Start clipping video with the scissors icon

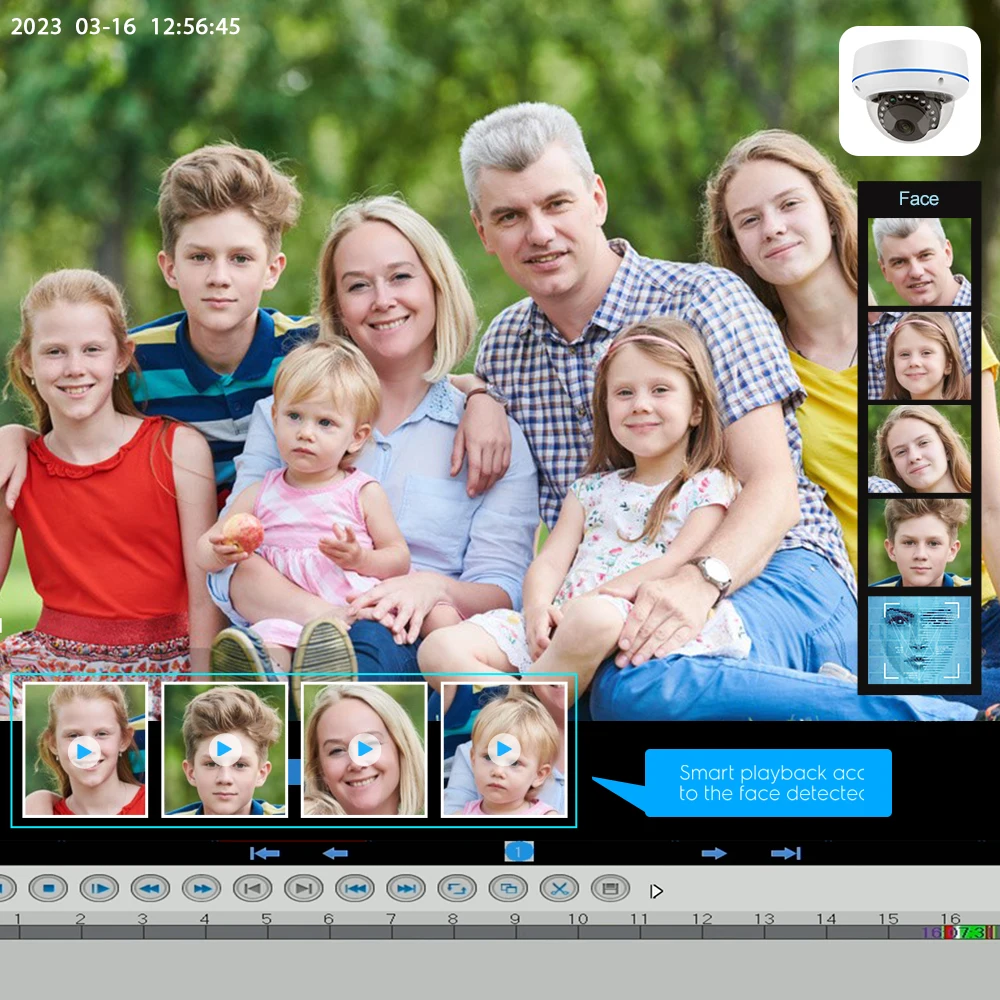559,888
